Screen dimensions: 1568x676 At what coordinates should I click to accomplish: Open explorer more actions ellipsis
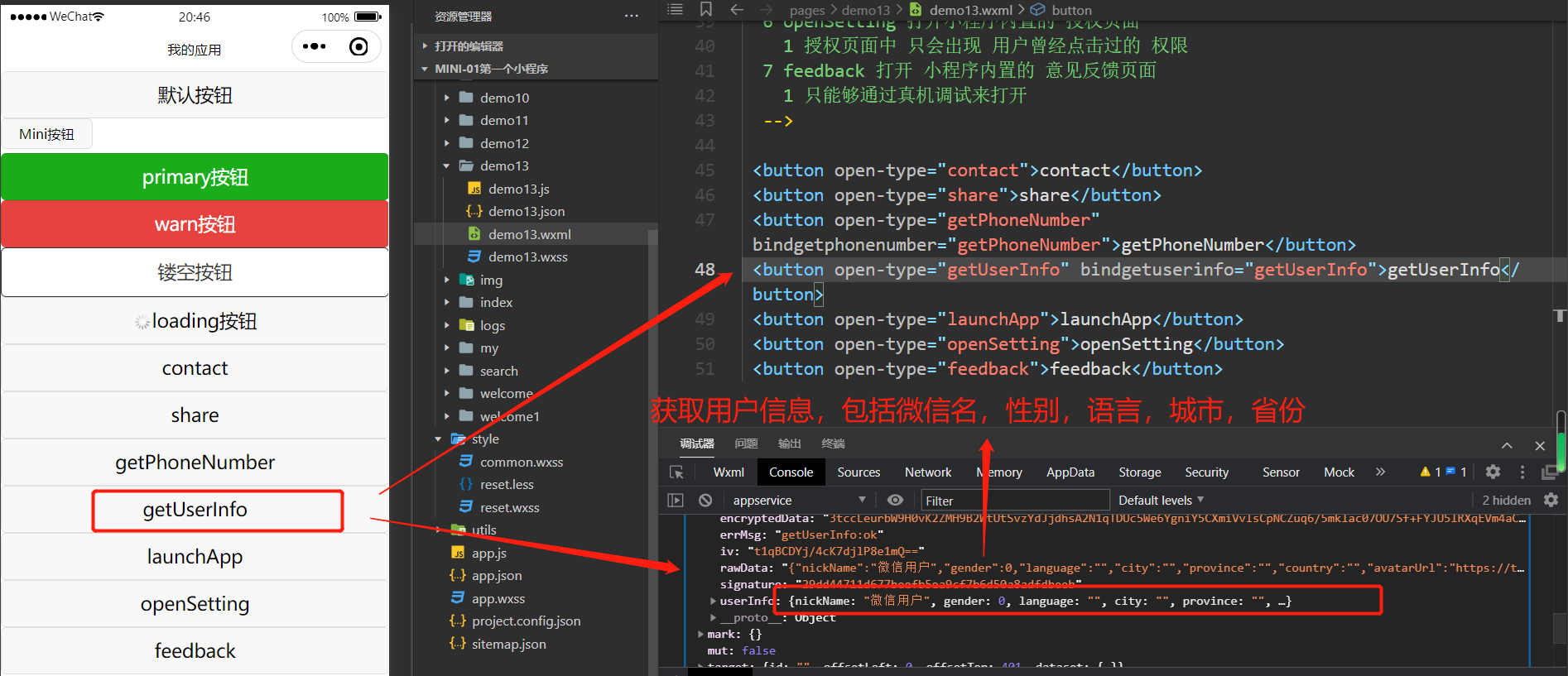[632, 16]
